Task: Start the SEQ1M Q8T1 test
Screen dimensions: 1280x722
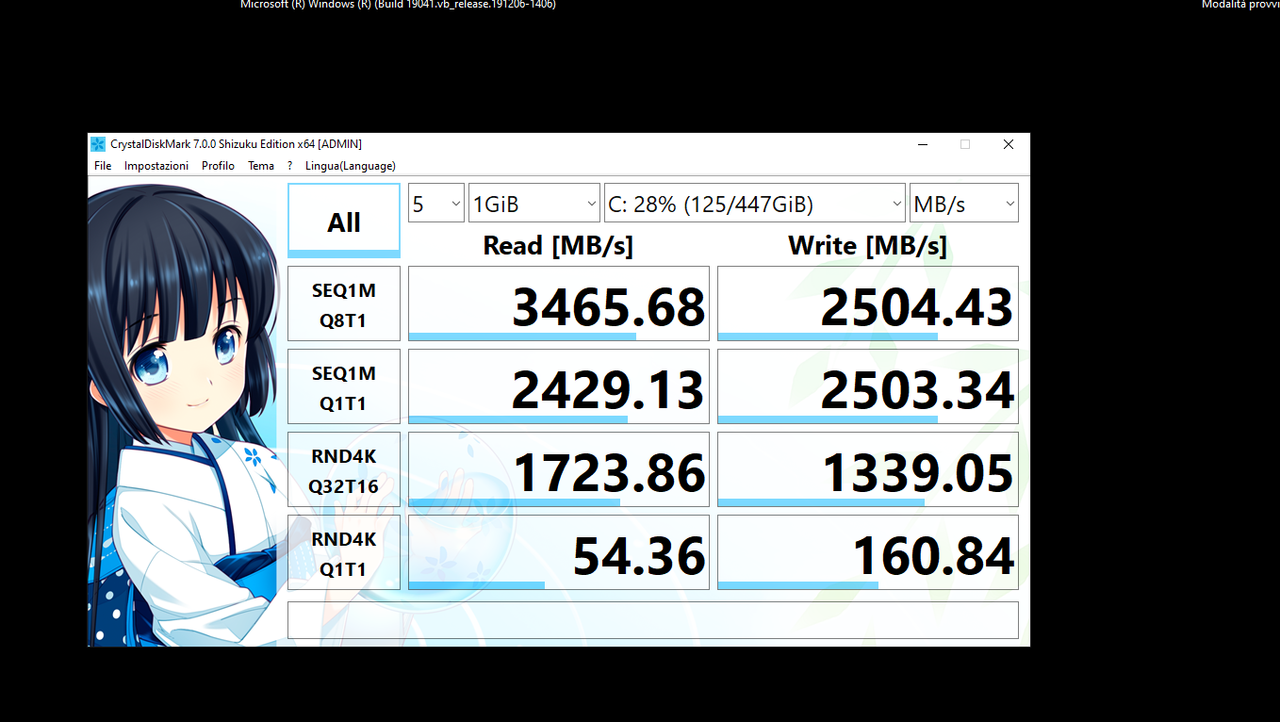Action: click(x=344, y=303)
